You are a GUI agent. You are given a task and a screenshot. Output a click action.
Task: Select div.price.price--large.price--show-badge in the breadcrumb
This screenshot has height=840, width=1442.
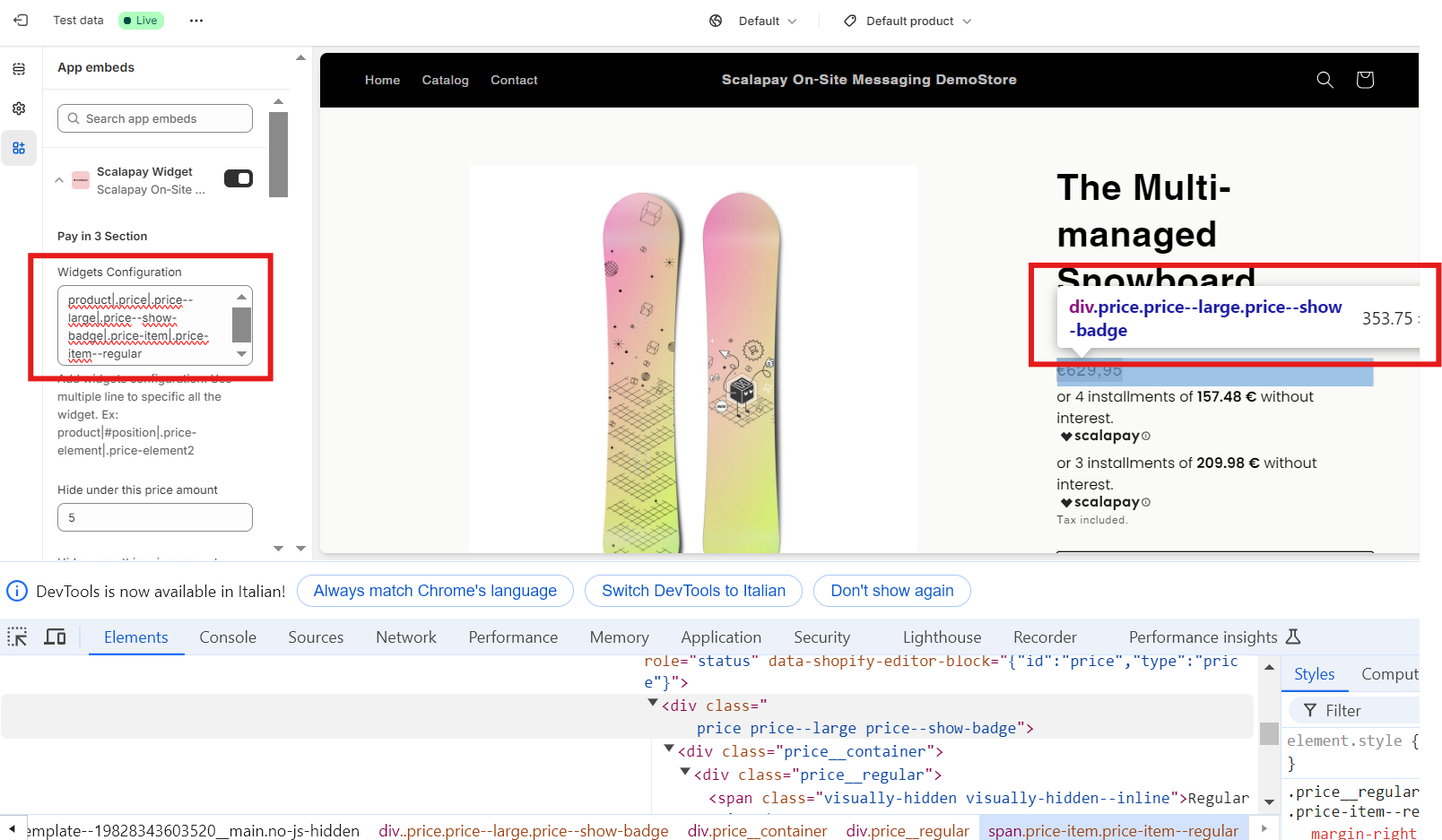524,831
